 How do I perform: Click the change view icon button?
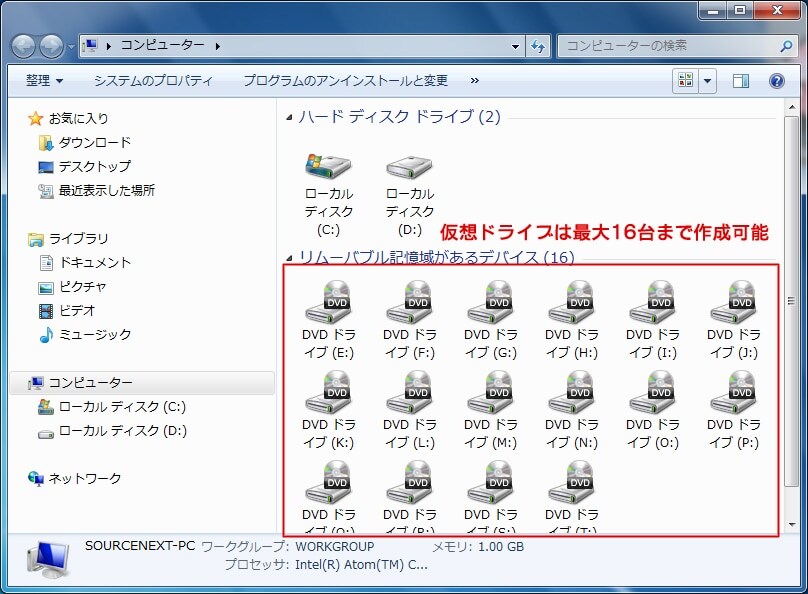[685, 80]
